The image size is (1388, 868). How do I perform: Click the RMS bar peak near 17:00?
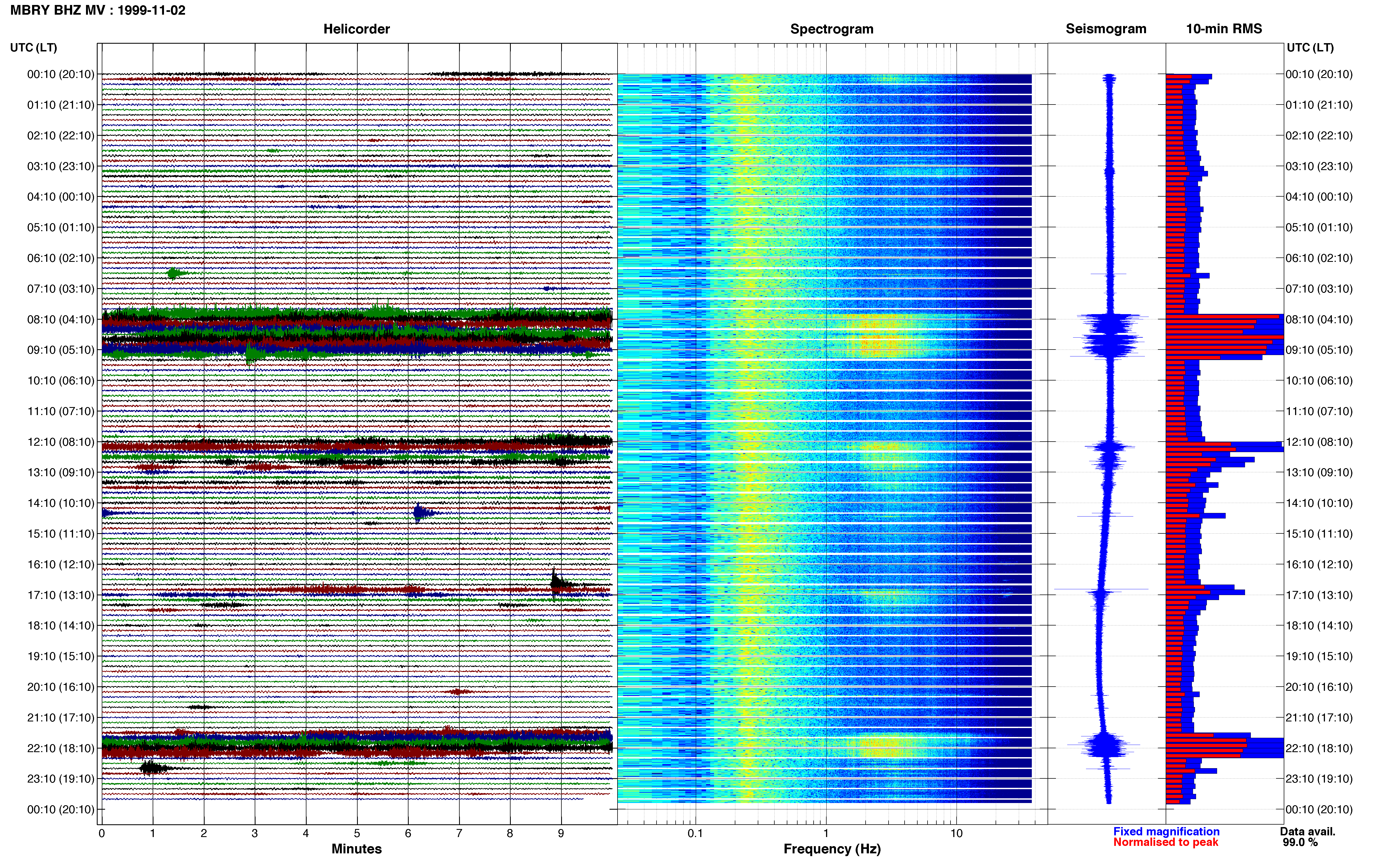tap(1205, 592)
